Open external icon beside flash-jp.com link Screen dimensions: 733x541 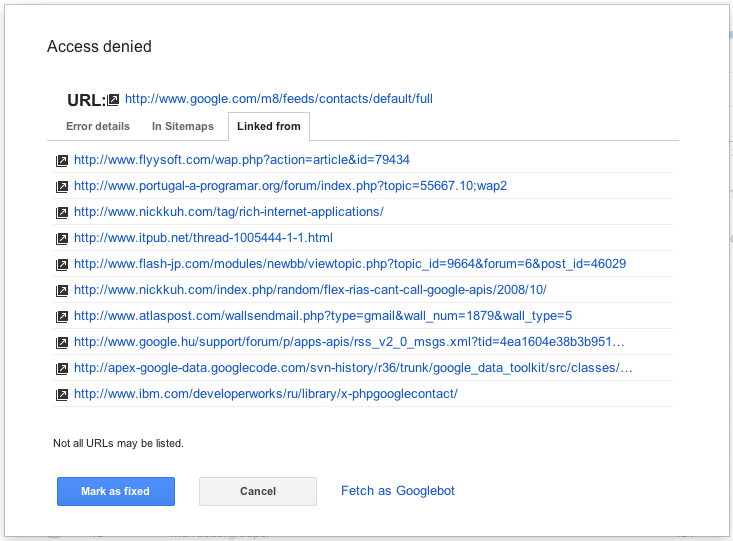(62, 264)
